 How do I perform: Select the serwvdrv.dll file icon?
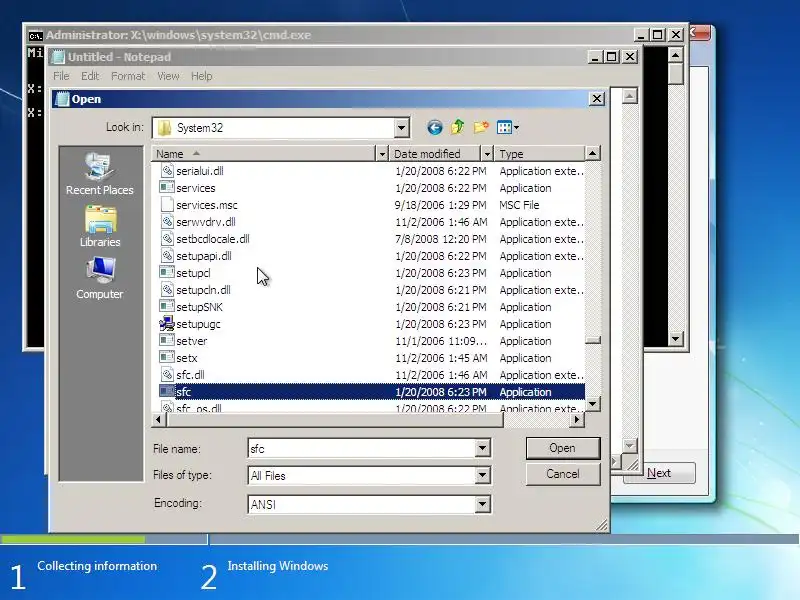[167, 221]
